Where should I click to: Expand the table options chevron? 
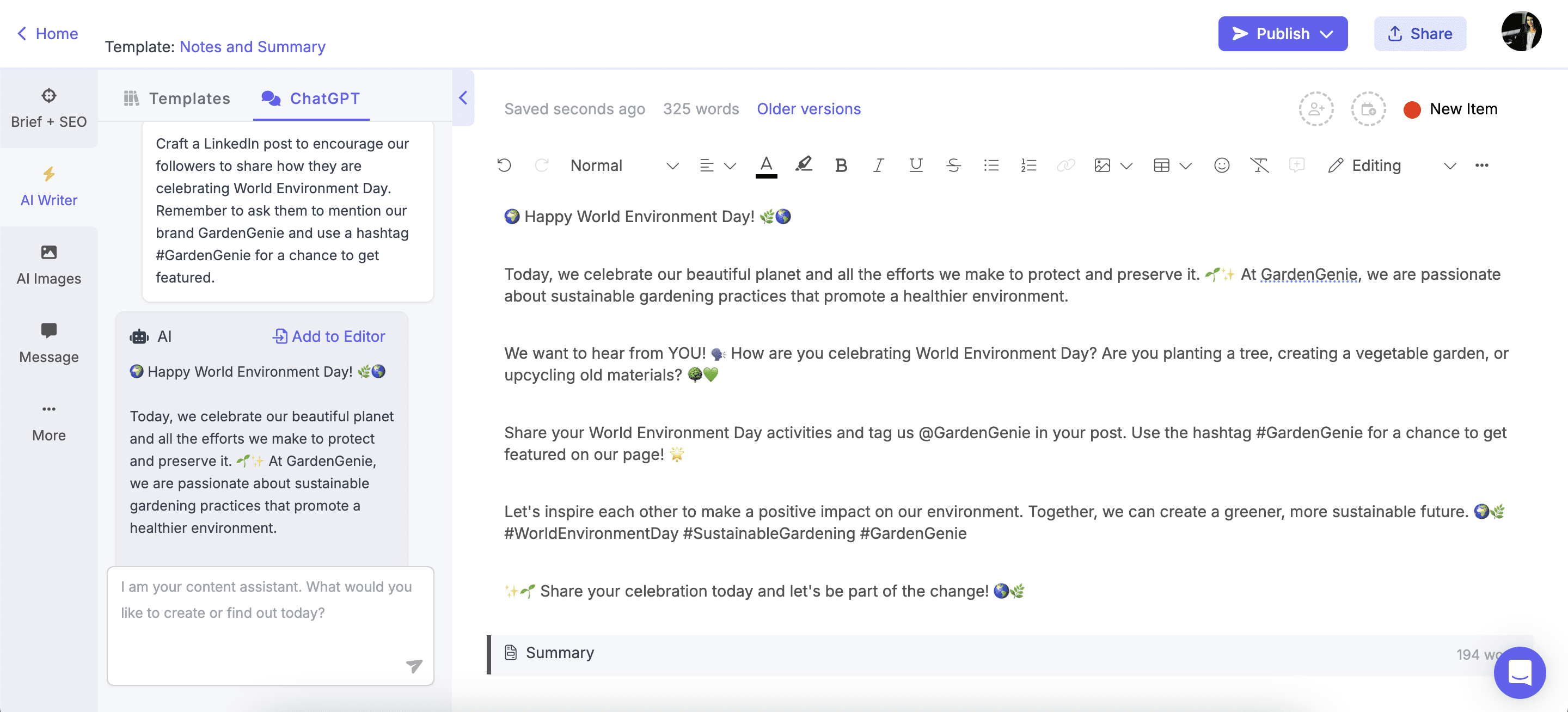(1185, 165)
